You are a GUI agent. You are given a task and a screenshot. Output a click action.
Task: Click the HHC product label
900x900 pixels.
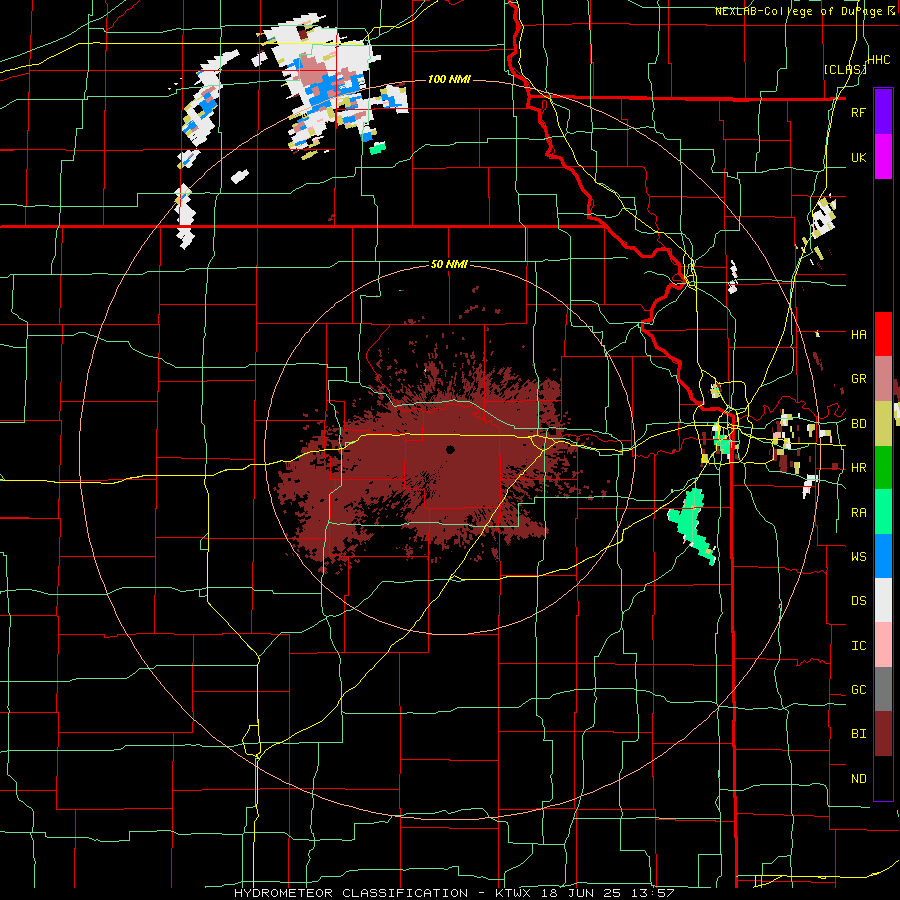879,60
